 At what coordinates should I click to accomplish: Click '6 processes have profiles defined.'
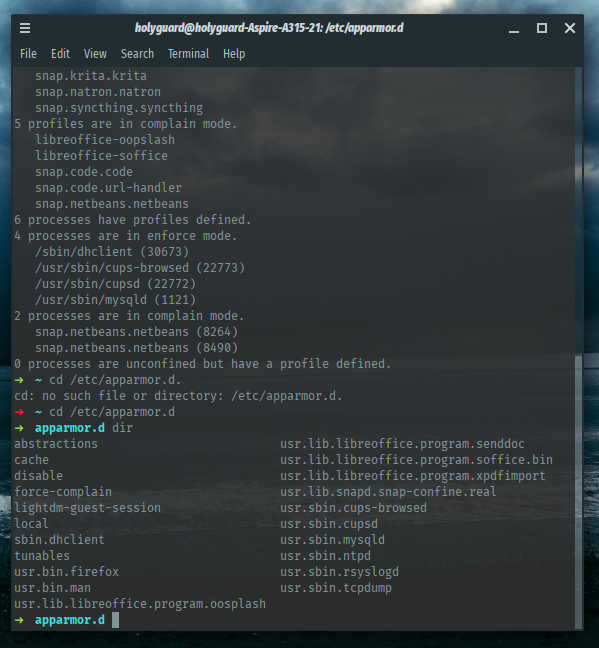coord(133,220)
